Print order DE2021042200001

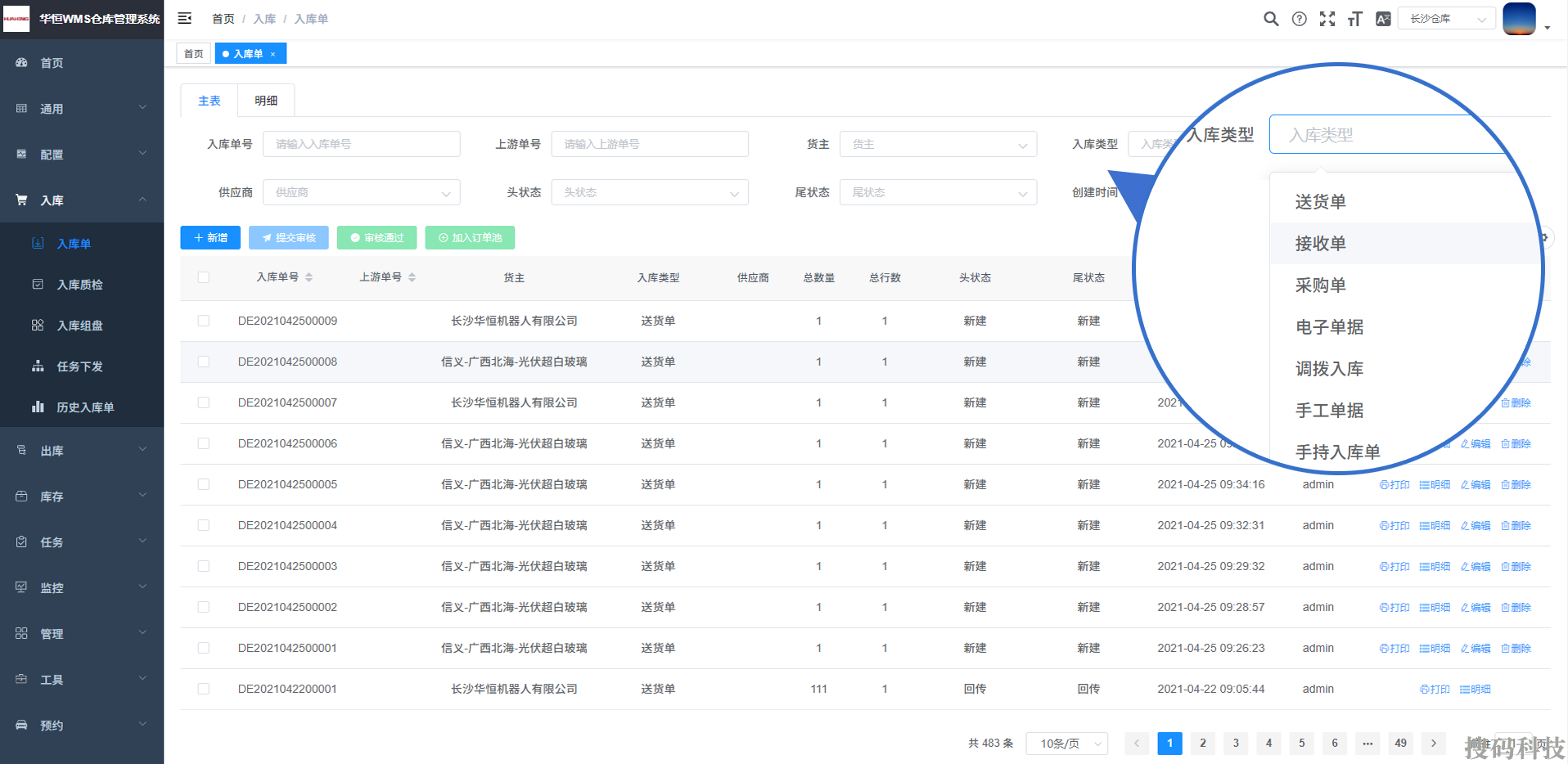click(x=1435, y=689)
